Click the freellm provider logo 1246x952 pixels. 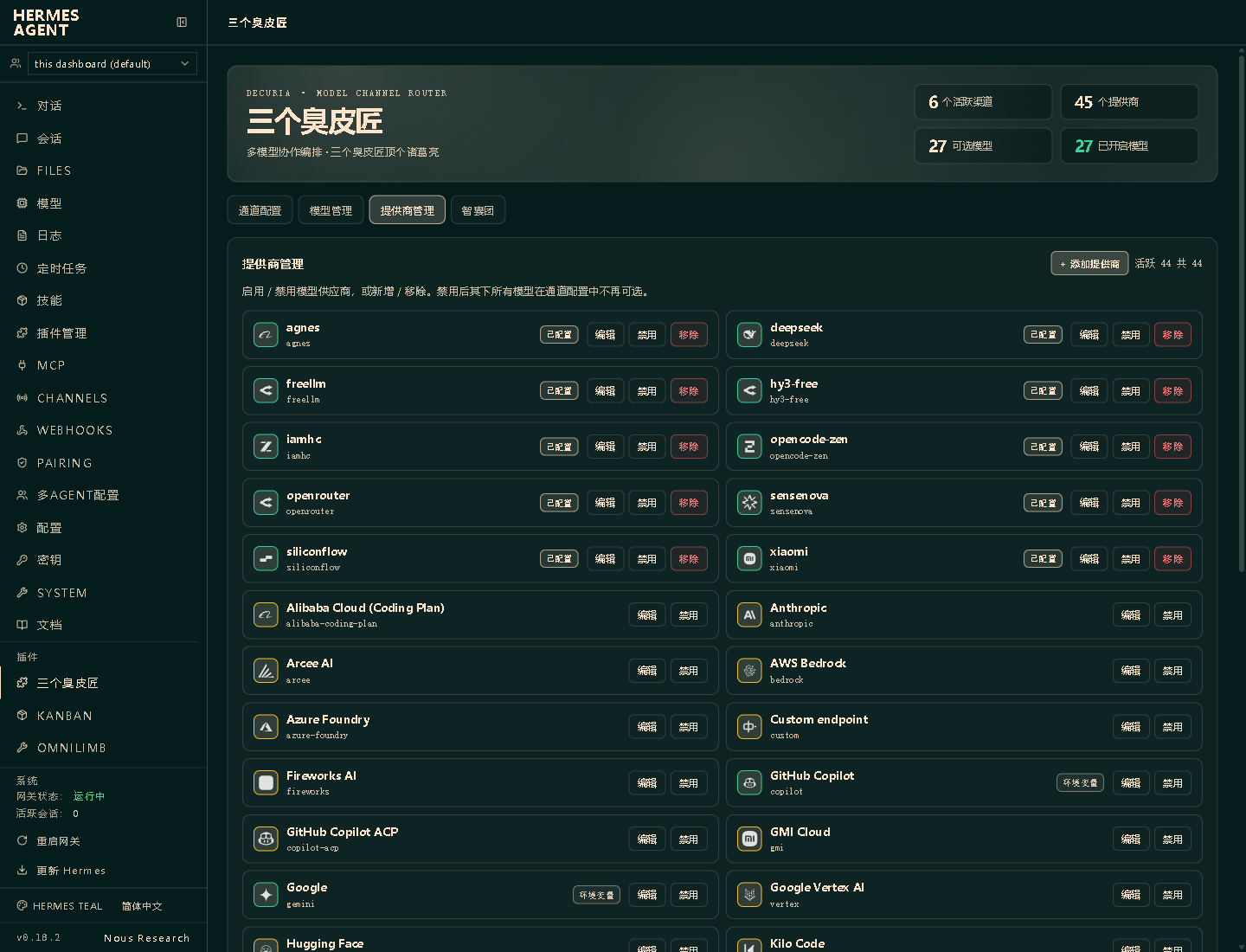pos(266,391)
